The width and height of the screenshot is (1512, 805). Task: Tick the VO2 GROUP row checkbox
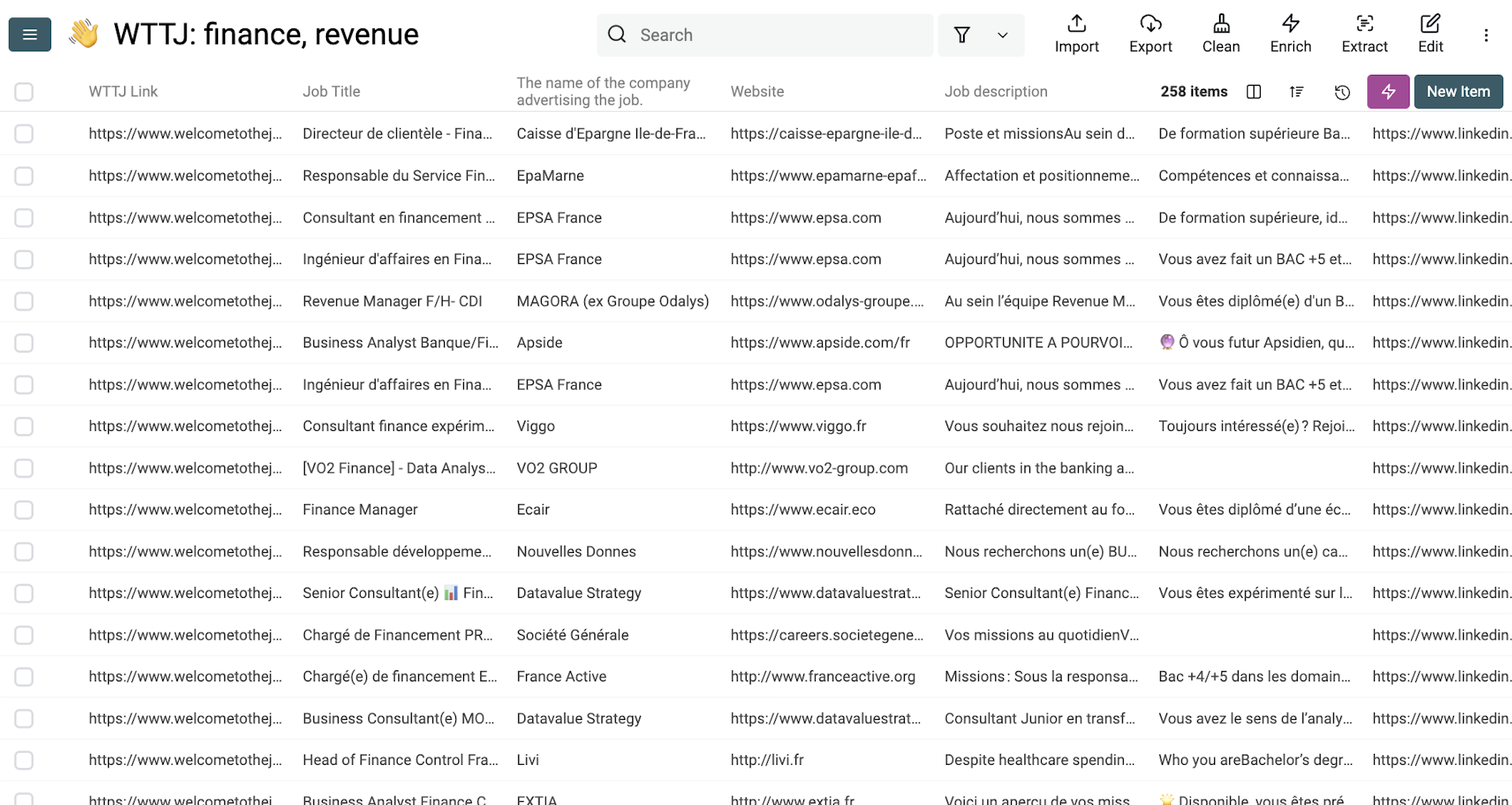click(24, 468)
